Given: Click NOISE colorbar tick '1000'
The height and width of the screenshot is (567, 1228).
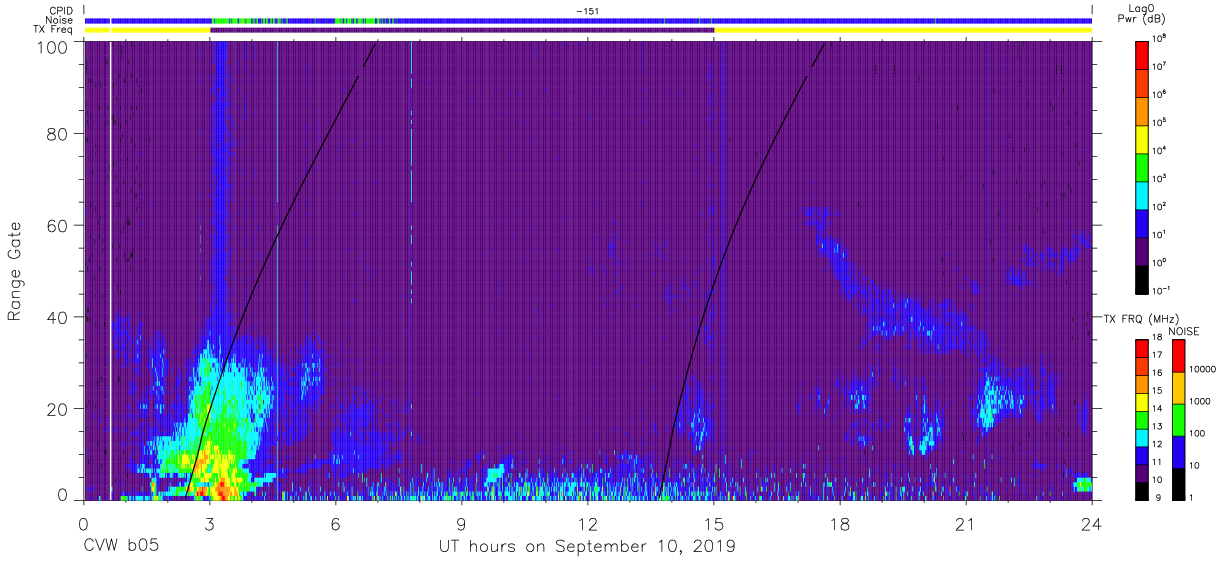Looking at the screenshot, I should pyautogui.click(x=1202, y=403).
